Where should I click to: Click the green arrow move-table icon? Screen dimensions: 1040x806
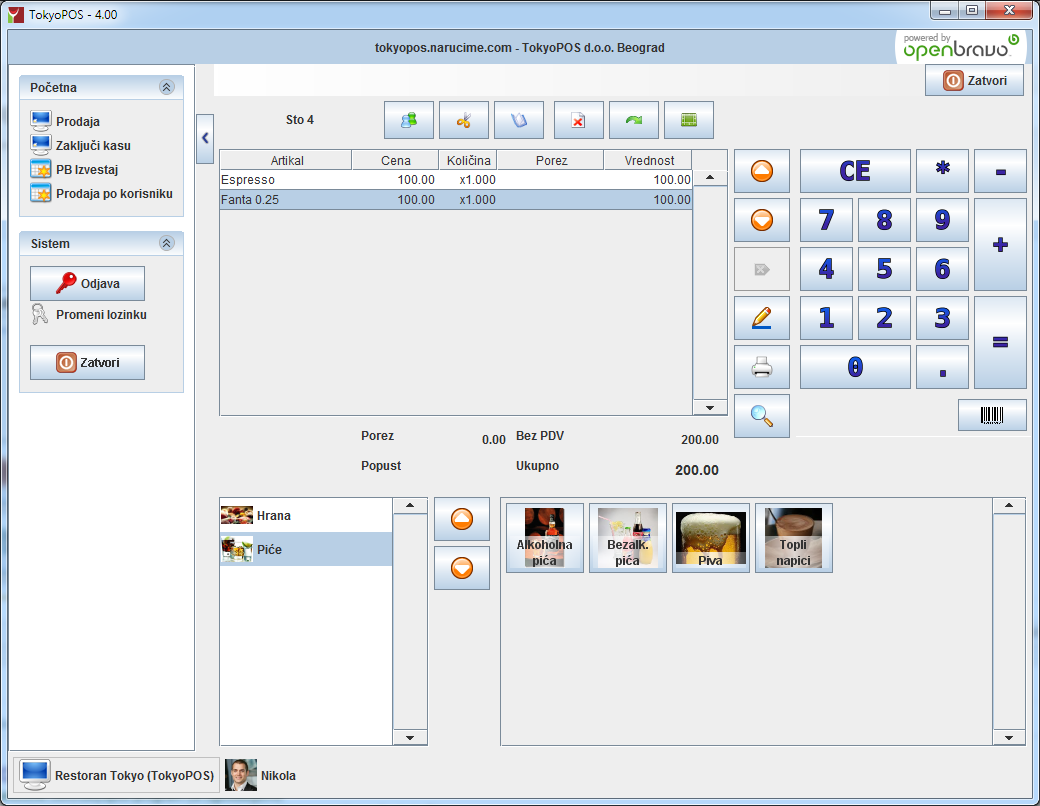tap(633, 120)
